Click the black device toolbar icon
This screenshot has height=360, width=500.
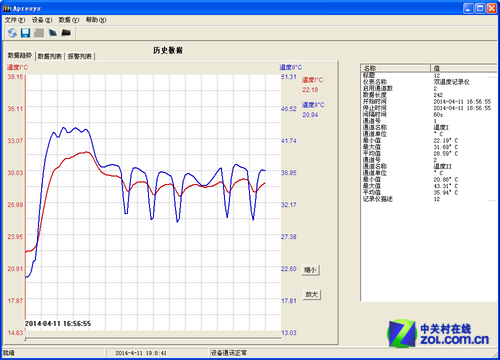click(66, 33)
